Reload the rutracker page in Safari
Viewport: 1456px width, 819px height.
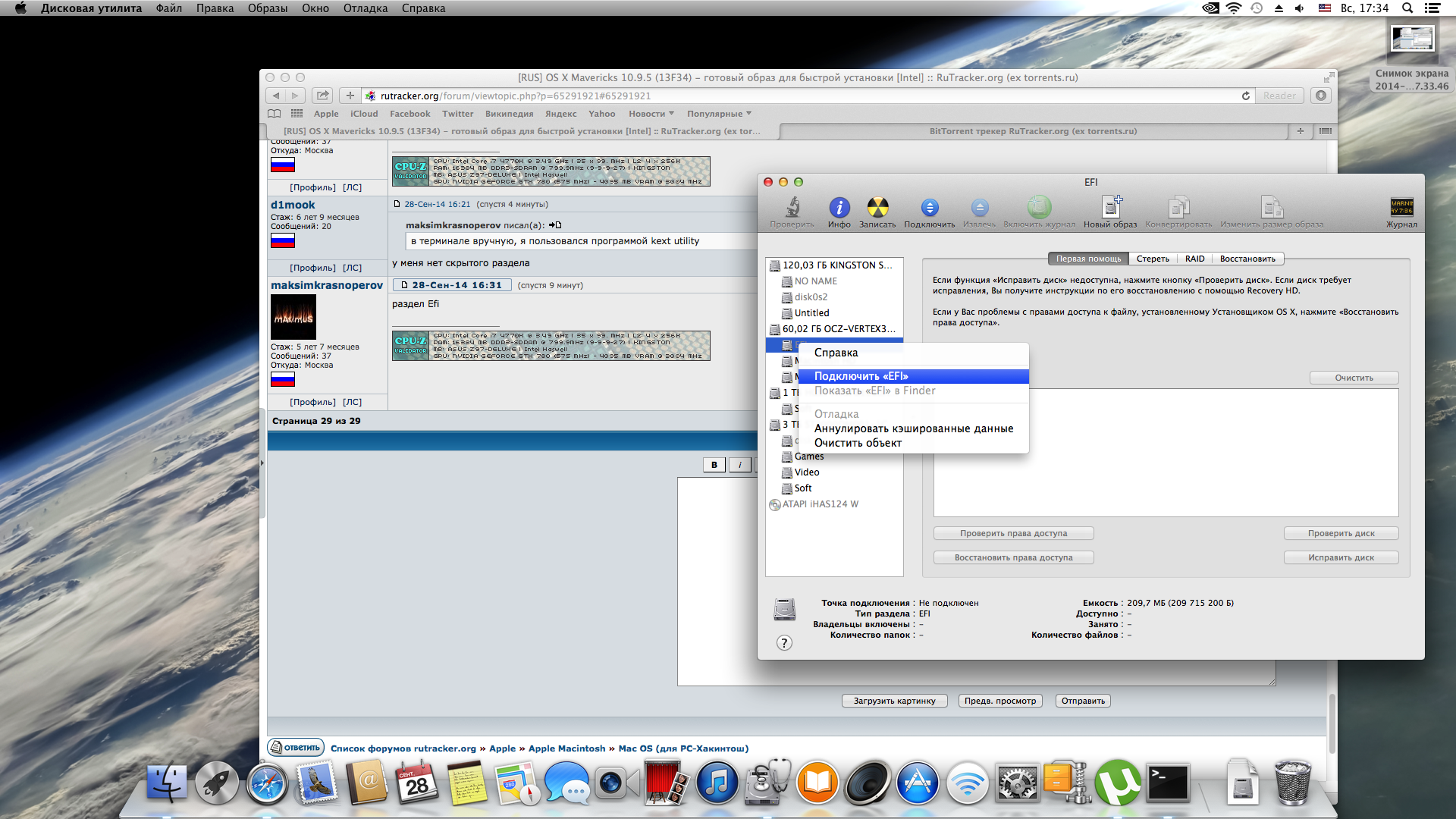coord(1245,96)
